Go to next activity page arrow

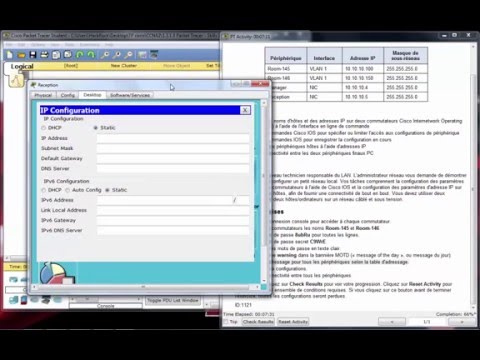462,322
